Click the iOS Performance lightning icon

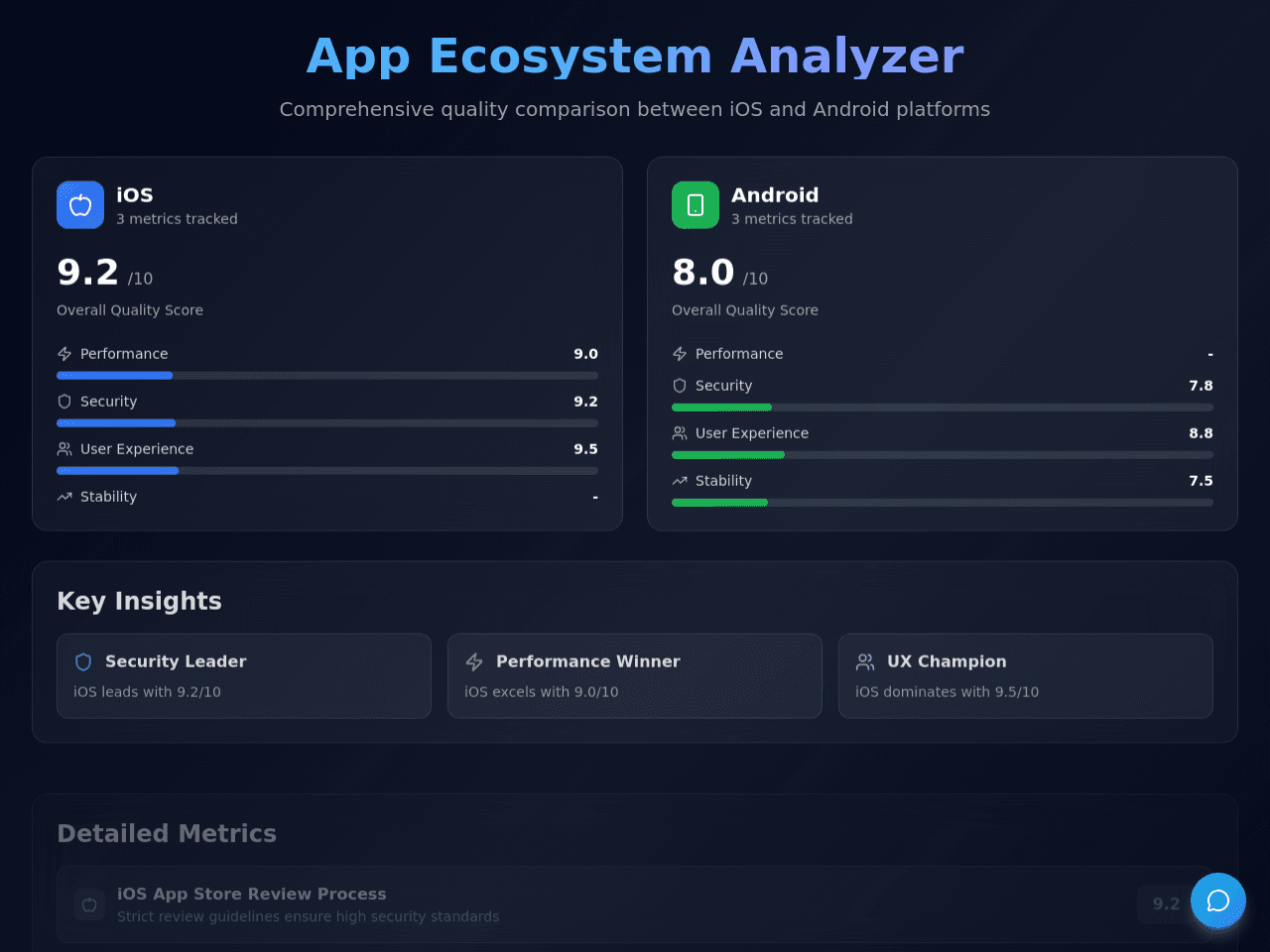click(x=64, y=354)
